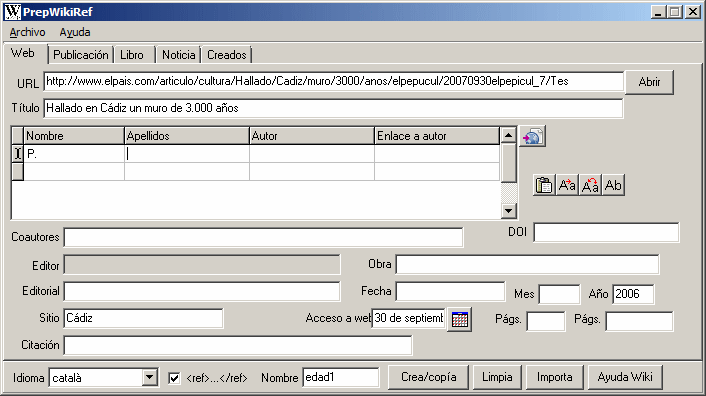Screen dimensions: 706x396
Task: Click the first Págs. field
Action: pyautogui.click(x=546, y=321)
